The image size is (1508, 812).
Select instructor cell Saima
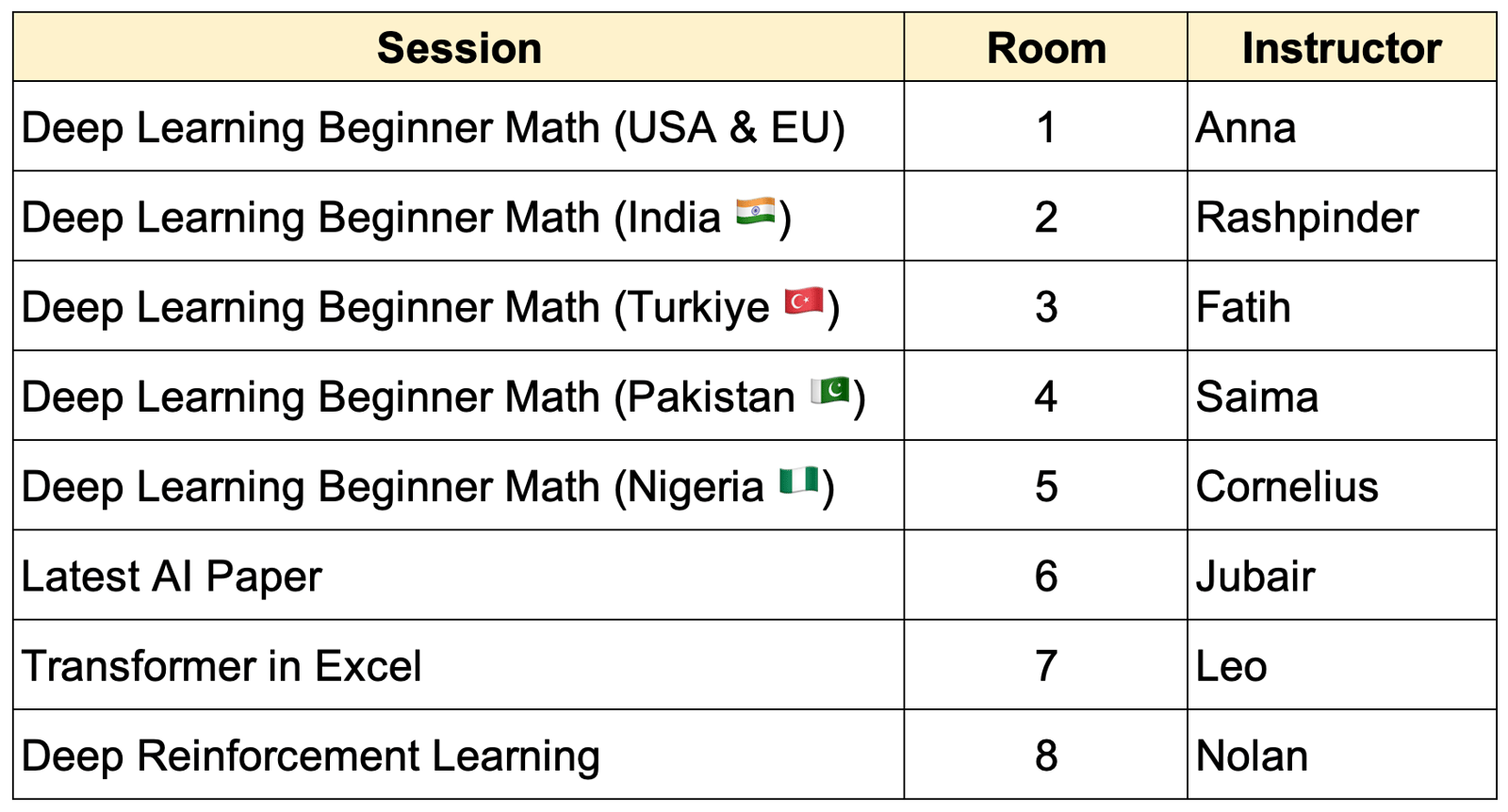[1342, 396]
